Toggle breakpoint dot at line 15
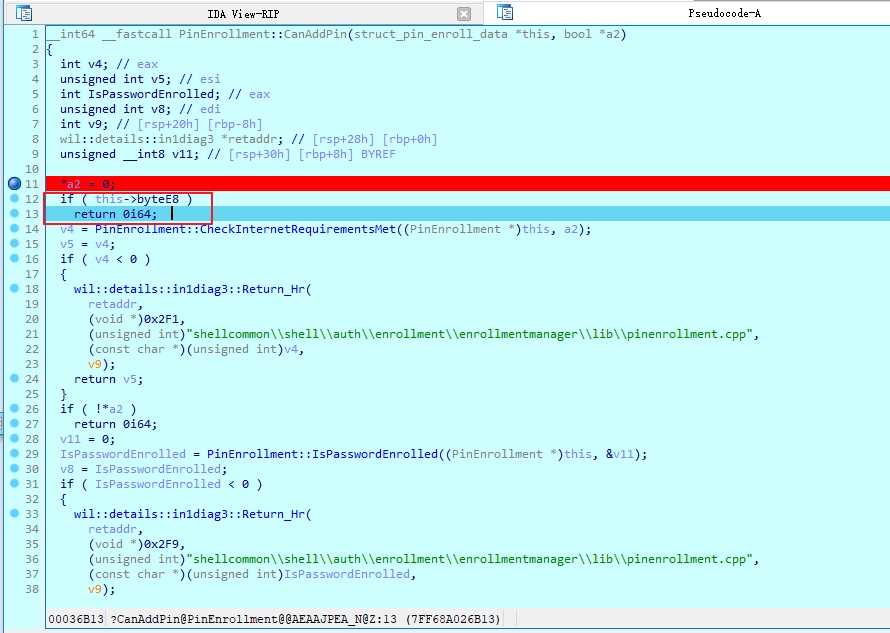The image size is (890, 633). coord(14,243)
